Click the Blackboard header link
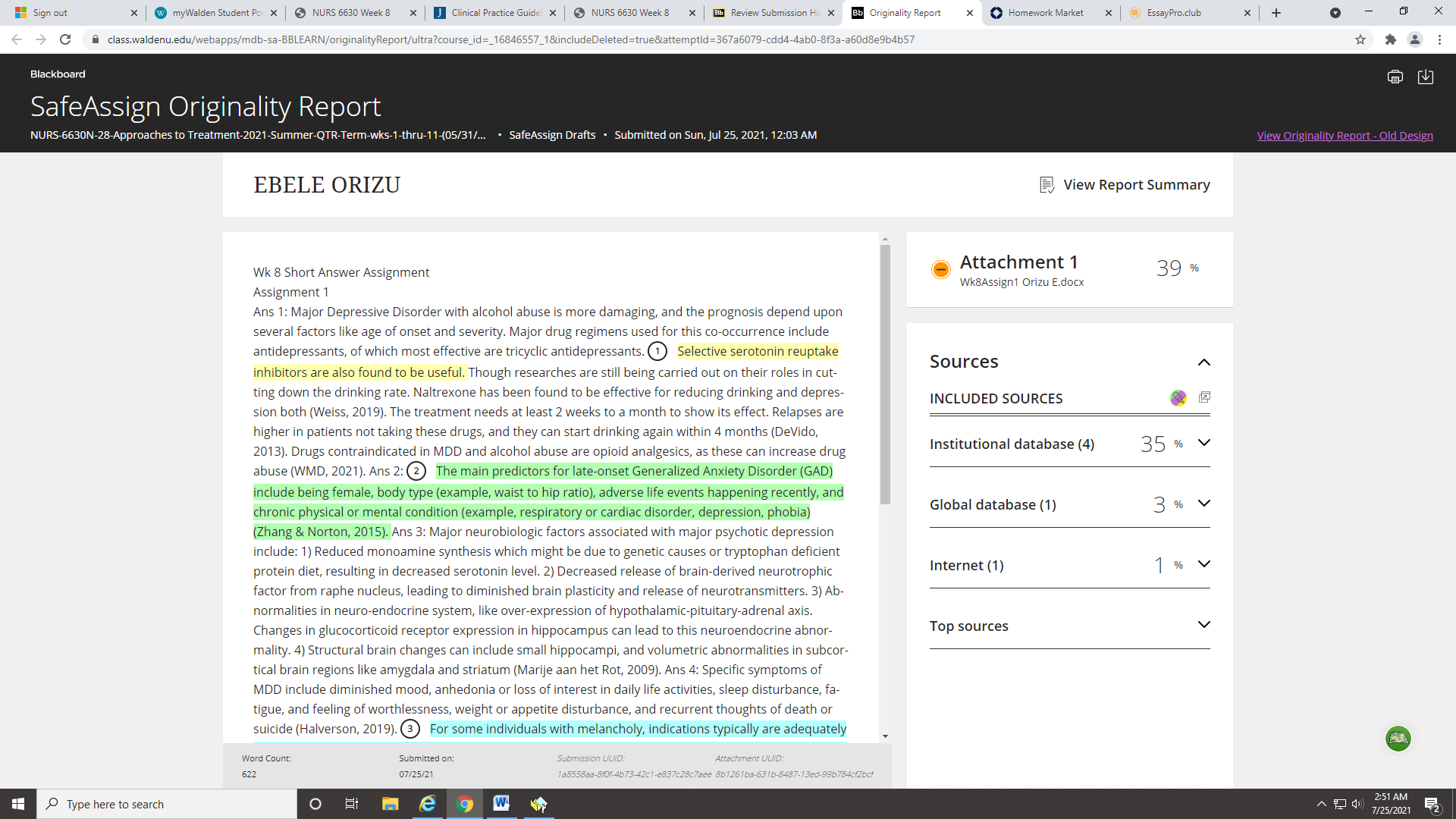Screen dimensions: 1456x819 [58, 74]
